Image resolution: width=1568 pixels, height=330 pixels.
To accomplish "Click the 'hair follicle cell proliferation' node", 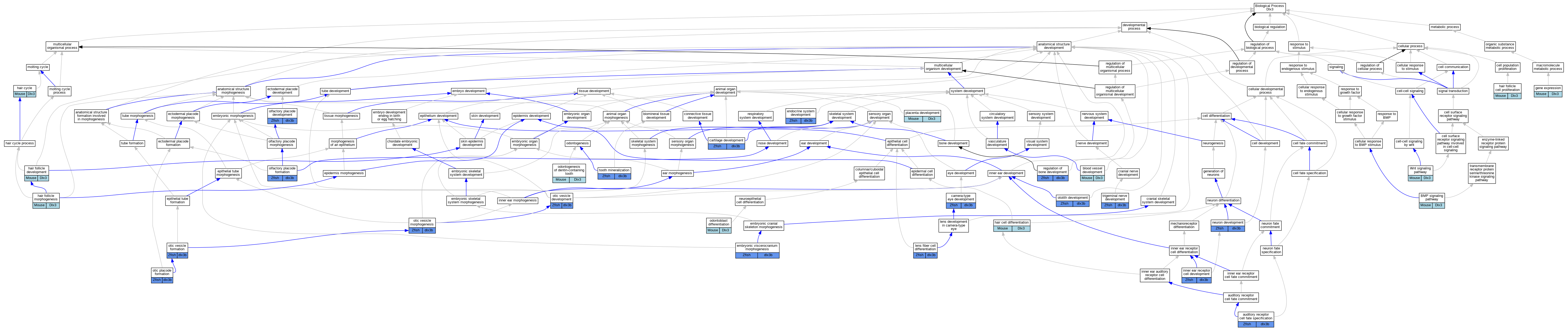I will coord(1508,91).
